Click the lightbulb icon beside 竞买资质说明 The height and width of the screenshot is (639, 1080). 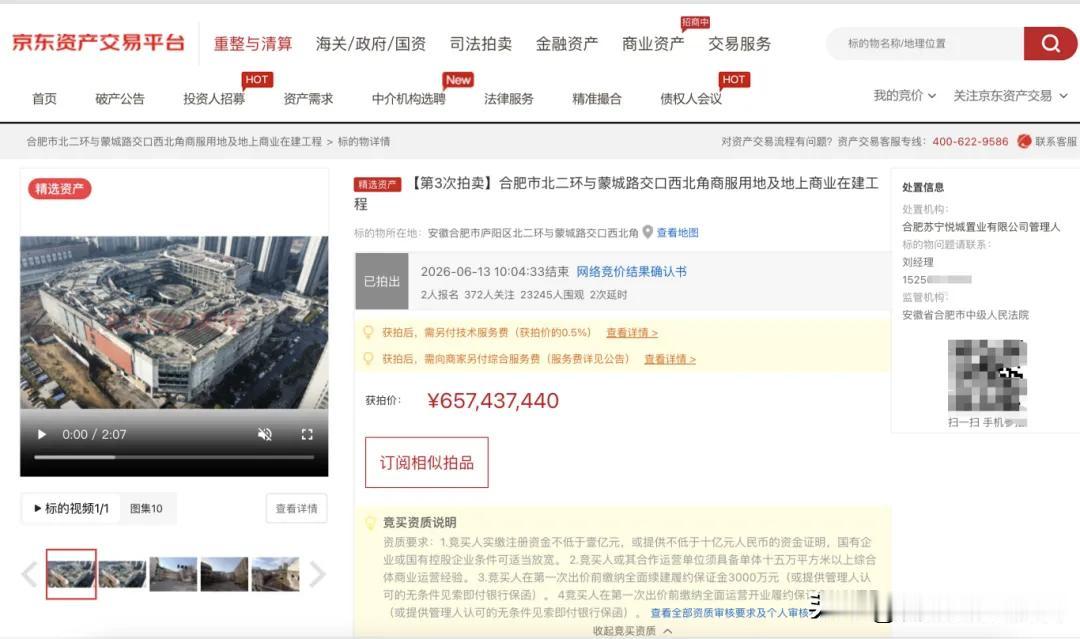[370, 523]
